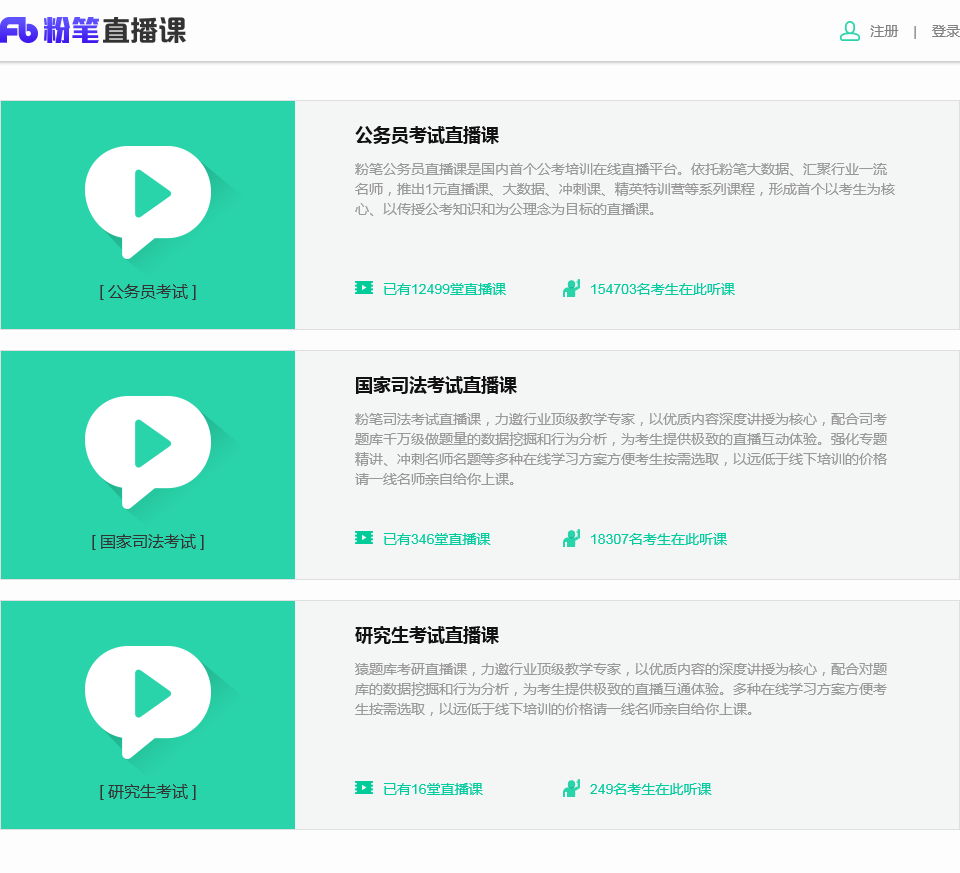Open the 注册 registration link
This screenshot has height=873, width=960.
pos(883,31)
